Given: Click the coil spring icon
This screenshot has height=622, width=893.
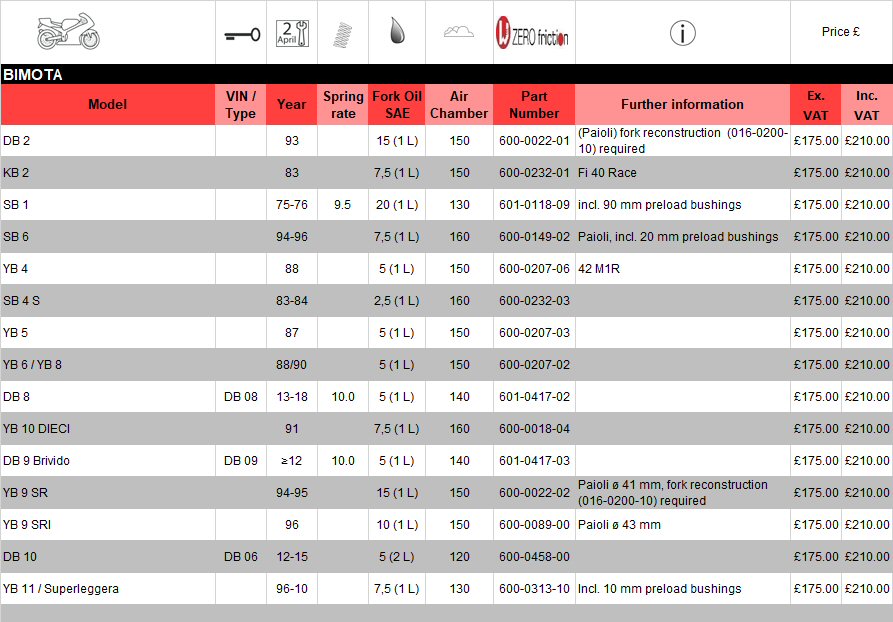Looking at the screenshot, I should 343,33.
